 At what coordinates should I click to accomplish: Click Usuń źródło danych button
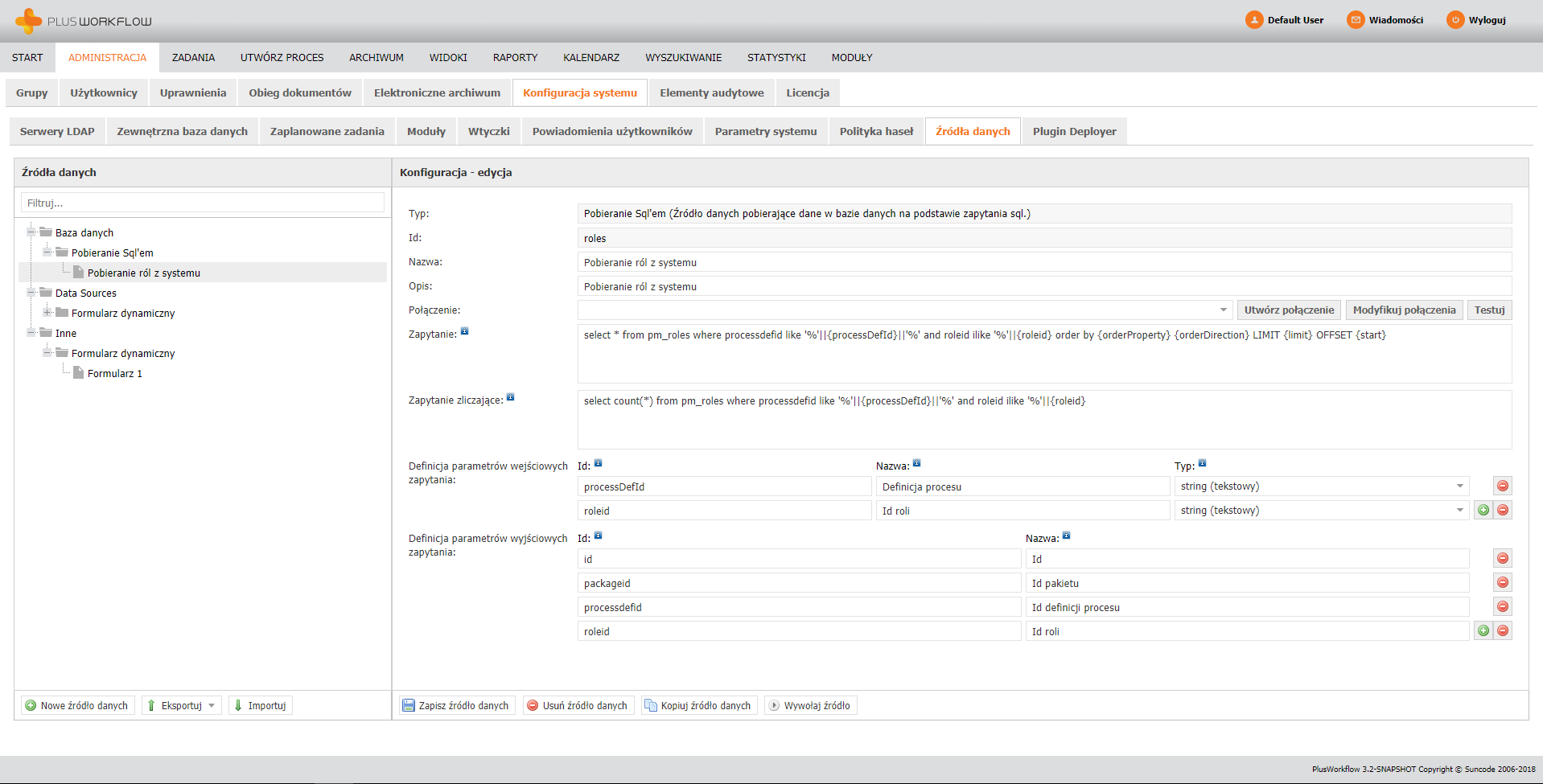click(578, 706)
